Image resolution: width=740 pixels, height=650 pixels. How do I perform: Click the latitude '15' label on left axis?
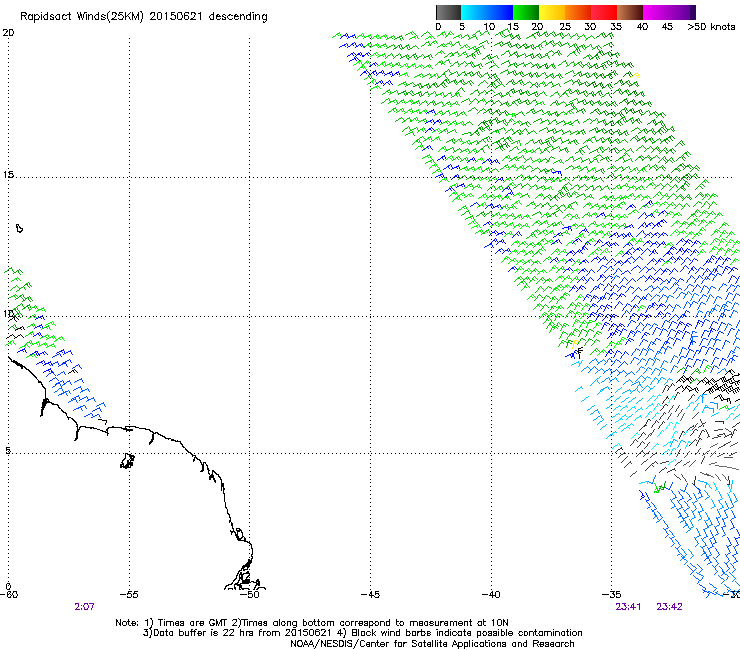[x=8, y=175]
